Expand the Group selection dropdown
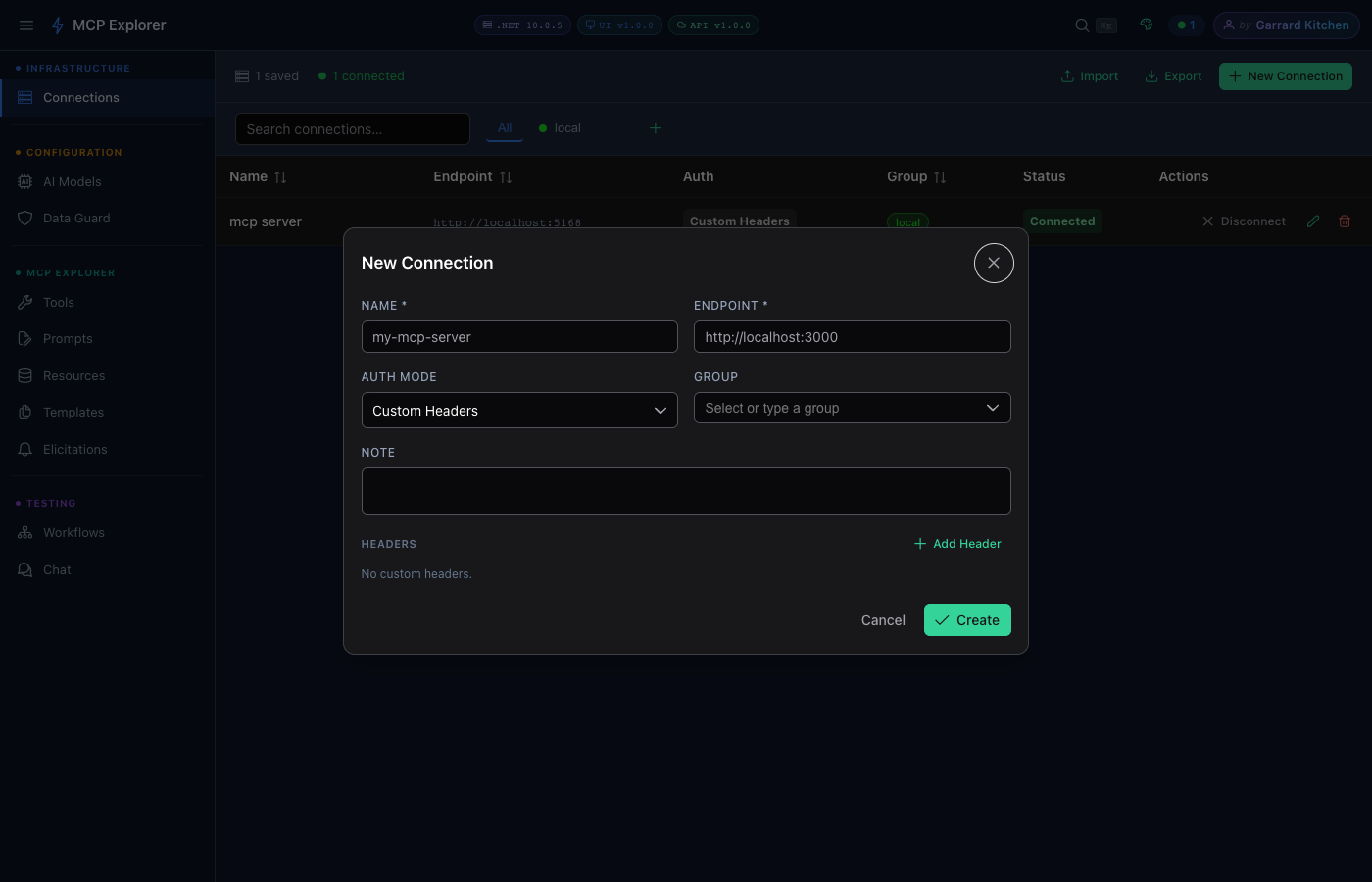The width and height of the screenshot is (1372, 882). pyautogui.click(x=852, y=408)
